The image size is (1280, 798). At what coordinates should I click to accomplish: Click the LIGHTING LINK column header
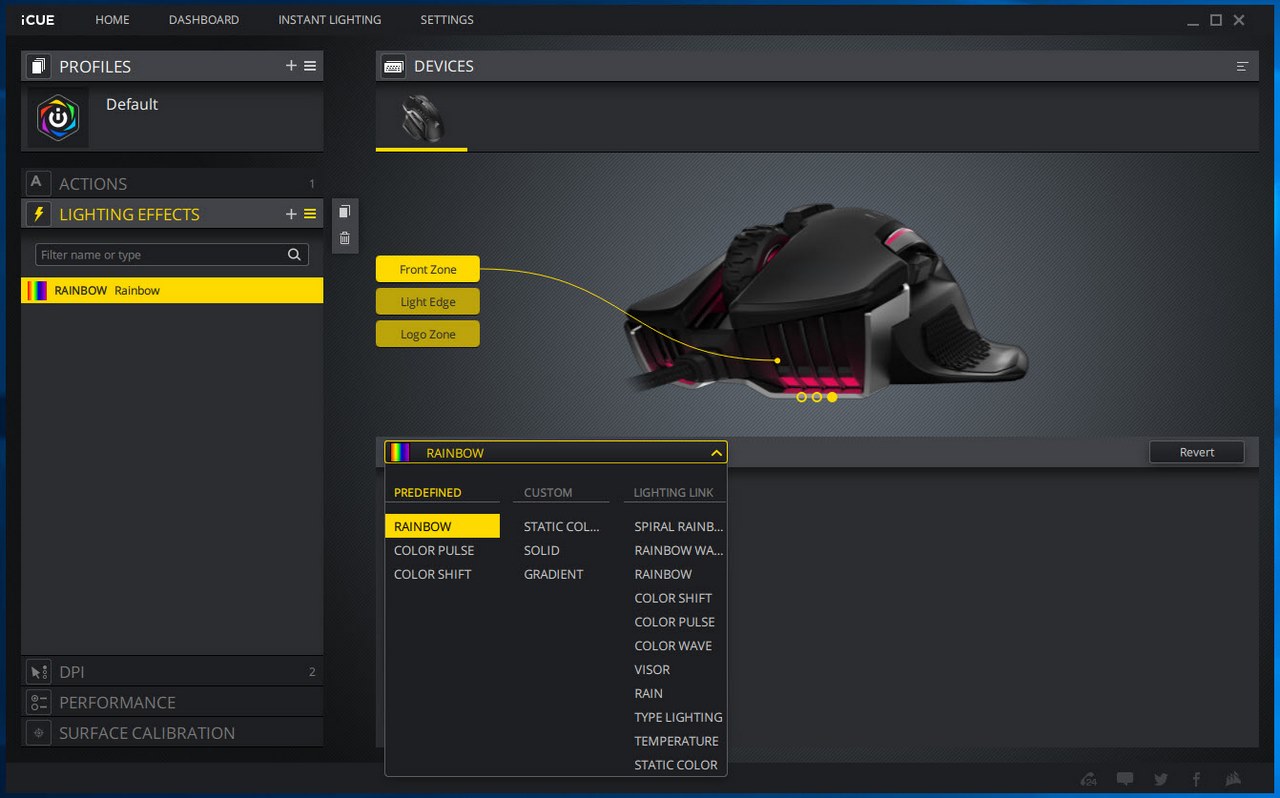pyautogui.click(x=674, y=492)
